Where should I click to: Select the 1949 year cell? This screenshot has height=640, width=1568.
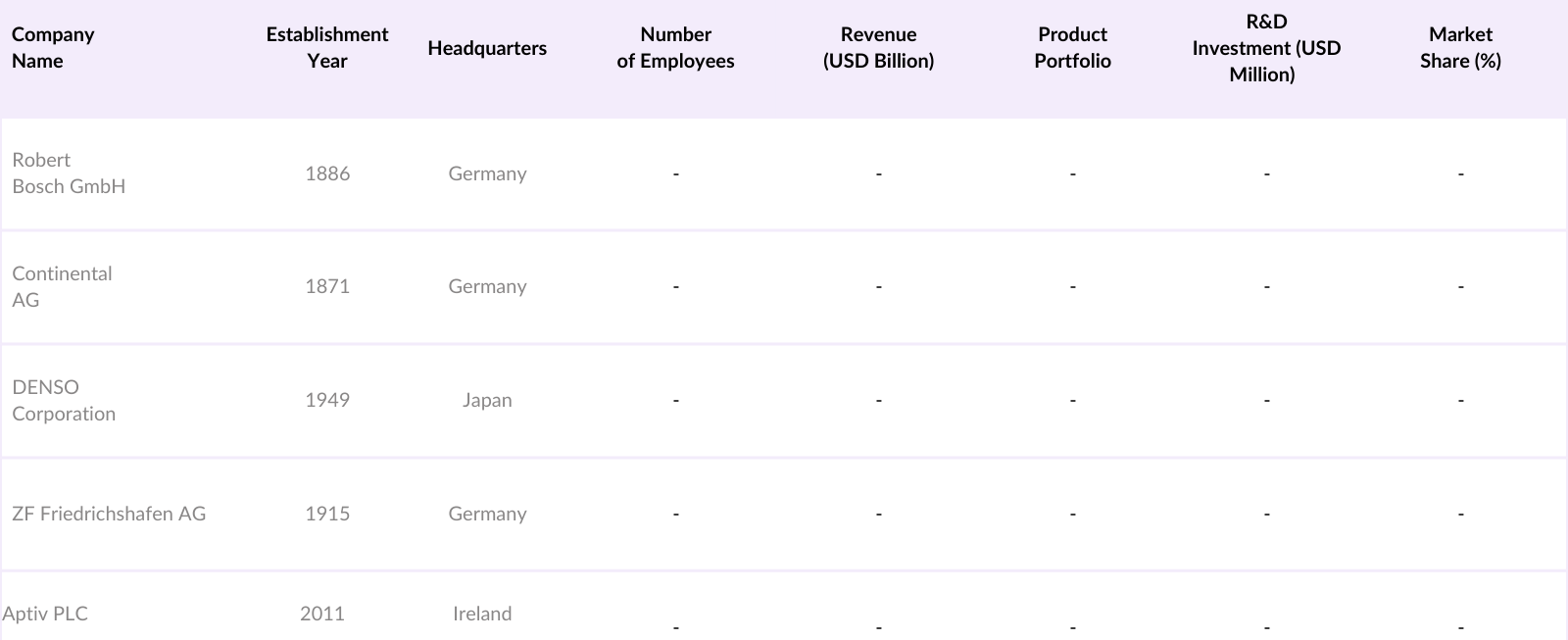(327, 400)
